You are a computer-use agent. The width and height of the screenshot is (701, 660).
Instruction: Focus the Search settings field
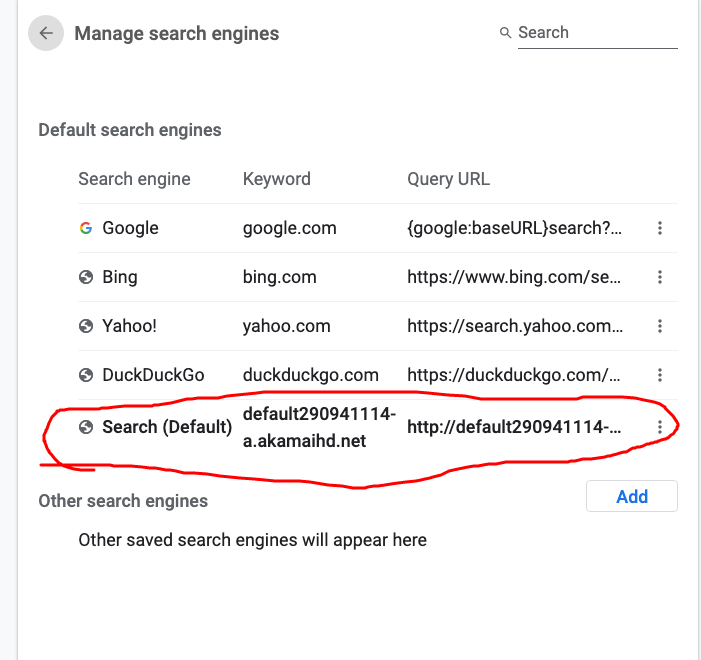tap(598, 33)
